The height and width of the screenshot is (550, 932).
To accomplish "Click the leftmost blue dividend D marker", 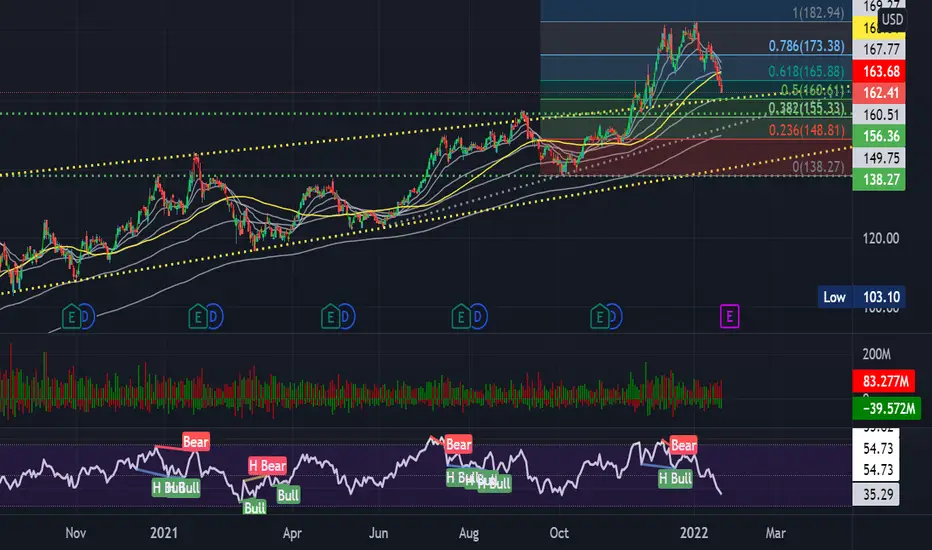I will (x=87, y=317).
